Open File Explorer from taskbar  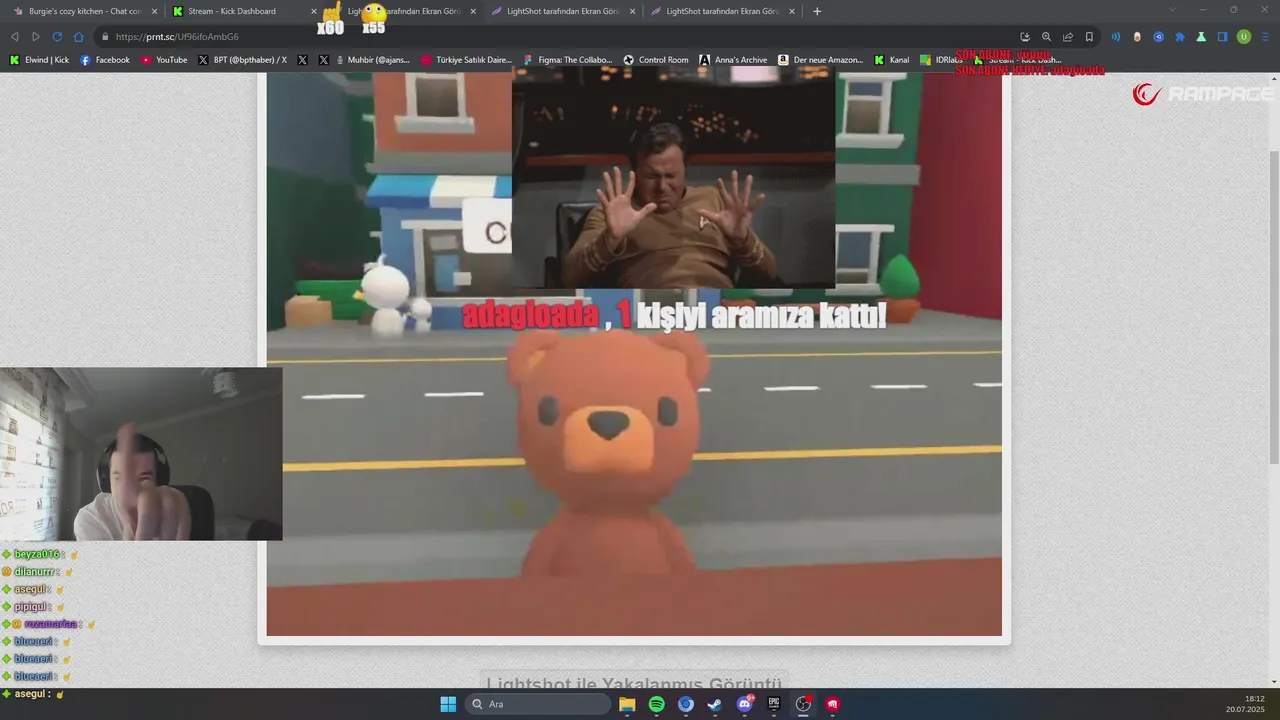pos(627,704)
